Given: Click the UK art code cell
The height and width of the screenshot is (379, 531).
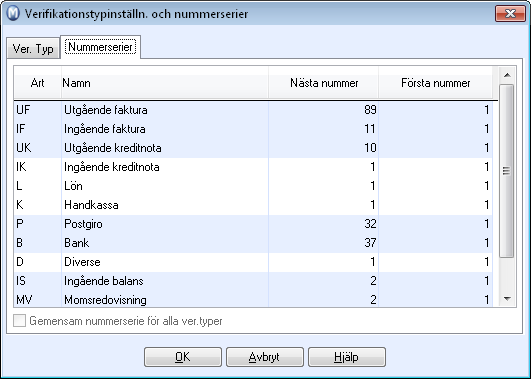Looking at the screenshot, I should click(x=37, y=148).
